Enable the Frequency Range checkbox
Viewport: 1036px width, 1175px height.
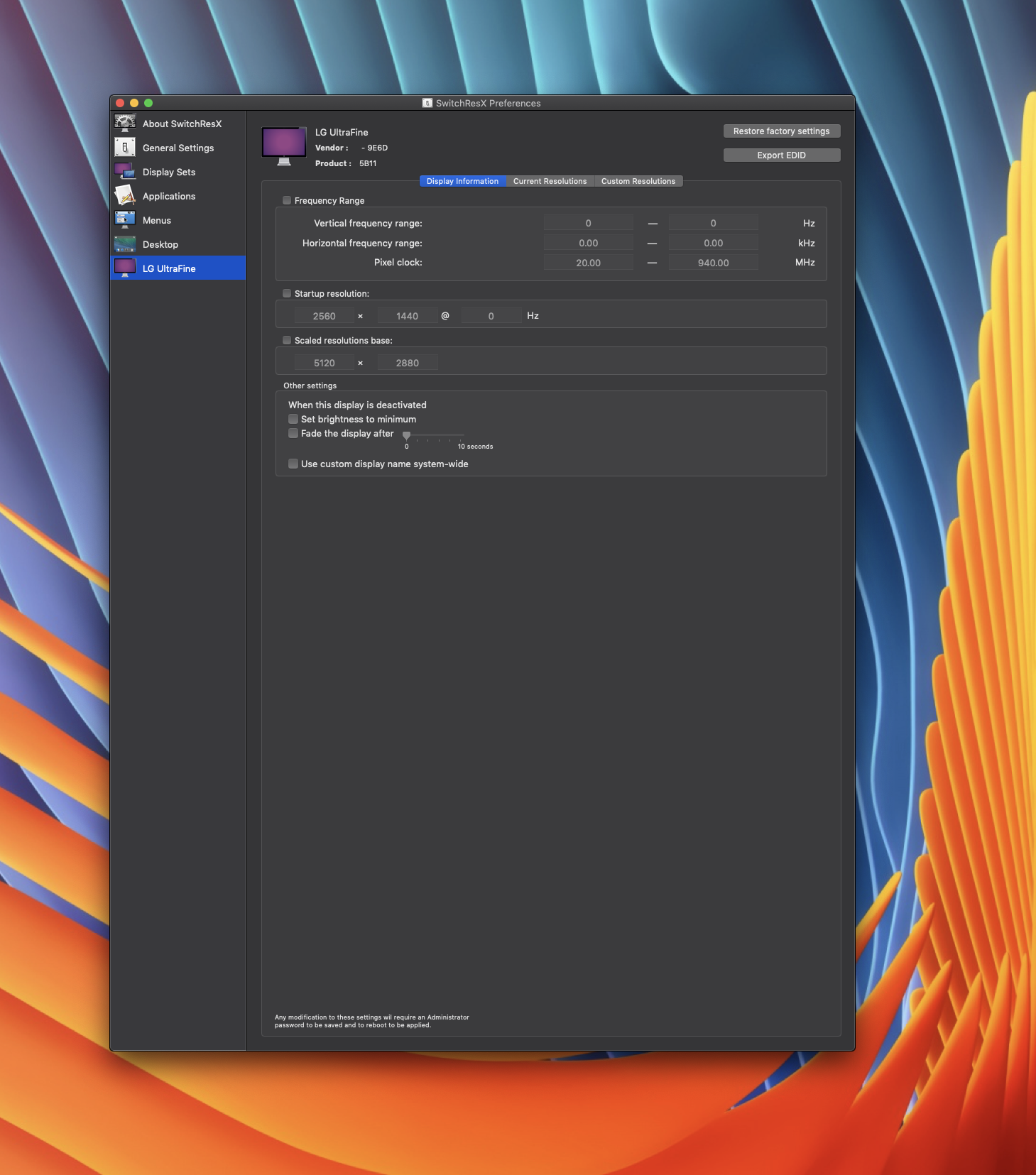tap(287, 200)
